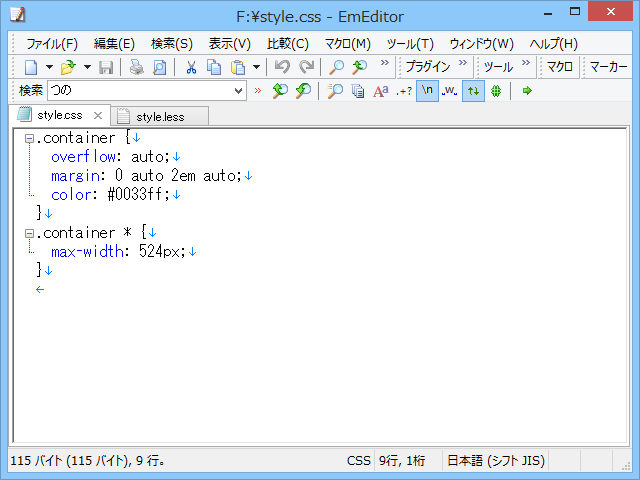Click the Print icon
Viewport: 640px width, 480px height.
click(x=137, y=67)
